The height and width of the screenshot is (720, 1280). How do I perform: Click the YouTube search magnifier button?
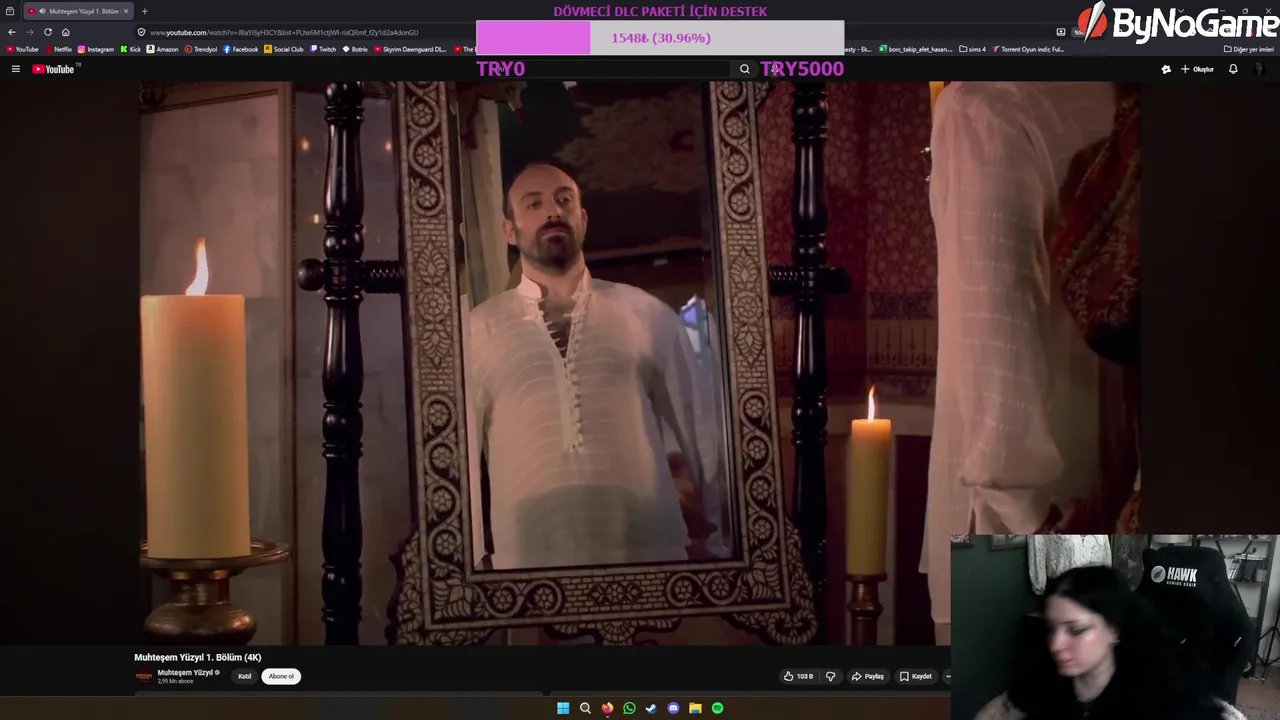[744, 69]
